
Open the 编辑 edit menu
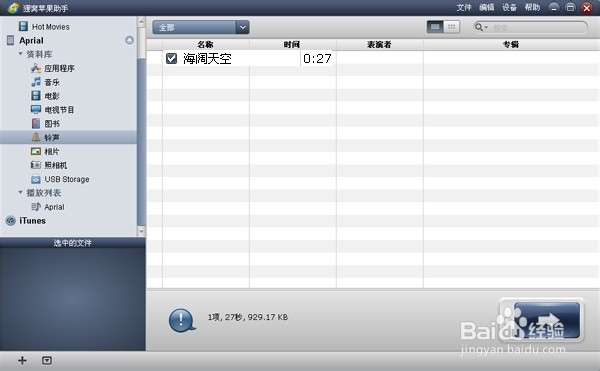pos(487,7)
